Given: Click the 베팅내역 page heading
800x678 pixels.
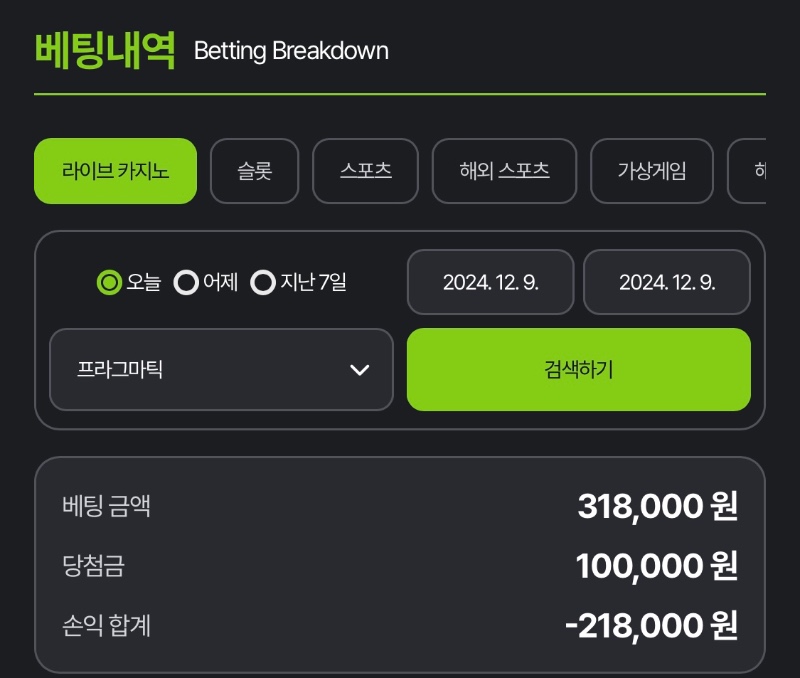Looking at the screenshot, I should coord(105,50).
